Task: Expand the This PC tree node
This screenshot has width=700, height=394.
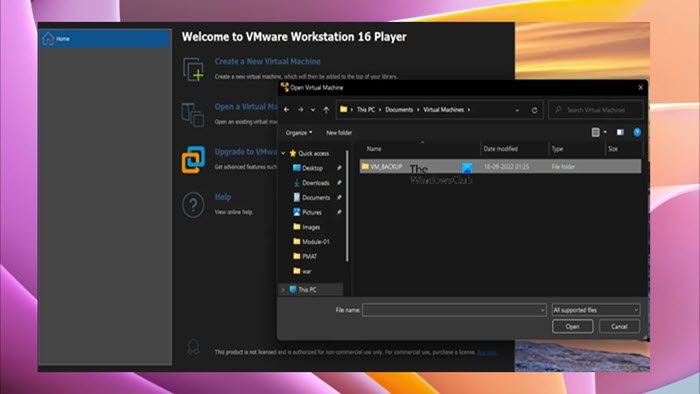Action: (x=283, y=290)
